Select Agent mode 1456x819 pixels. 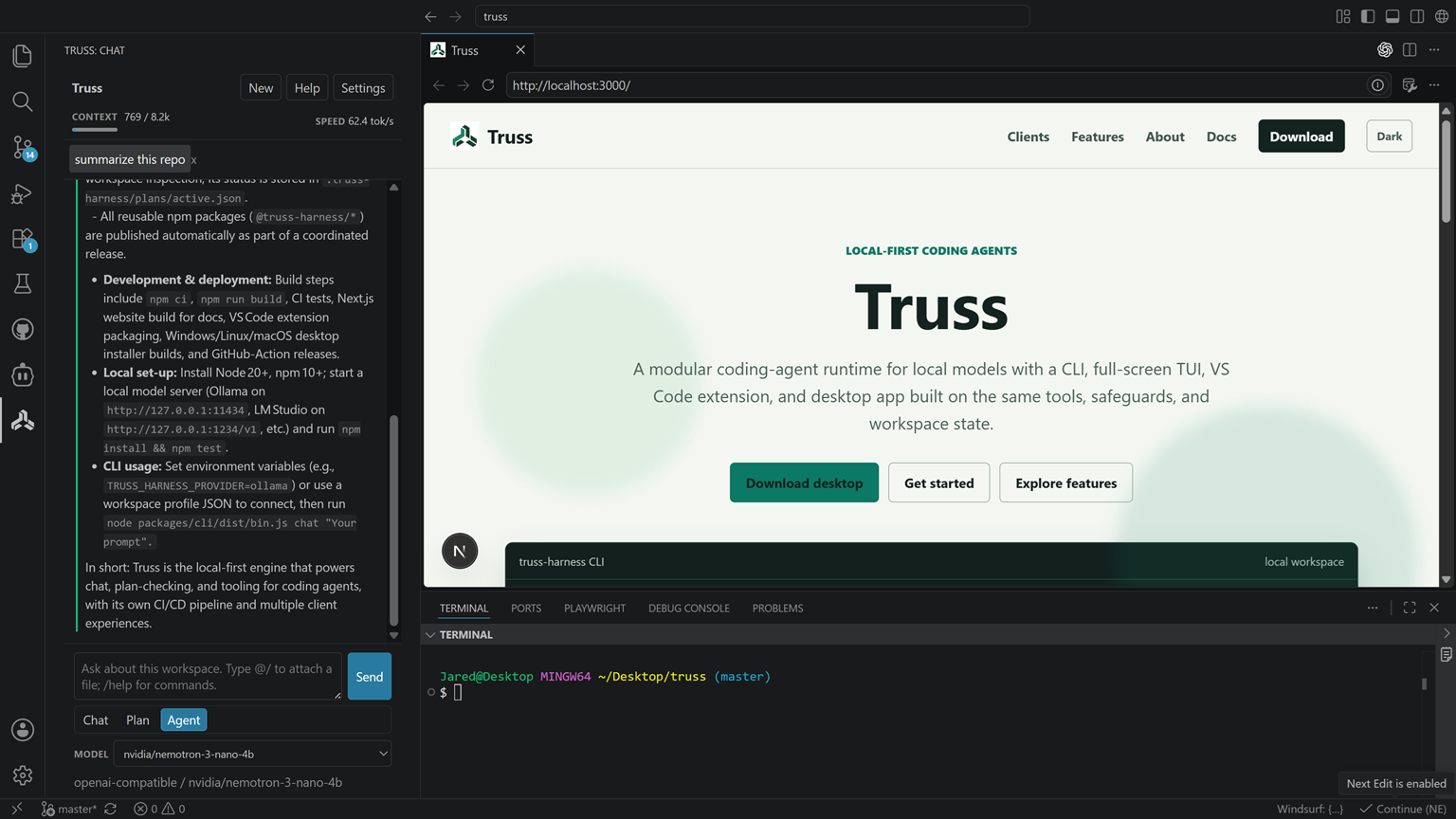click(x=184, y=720)
